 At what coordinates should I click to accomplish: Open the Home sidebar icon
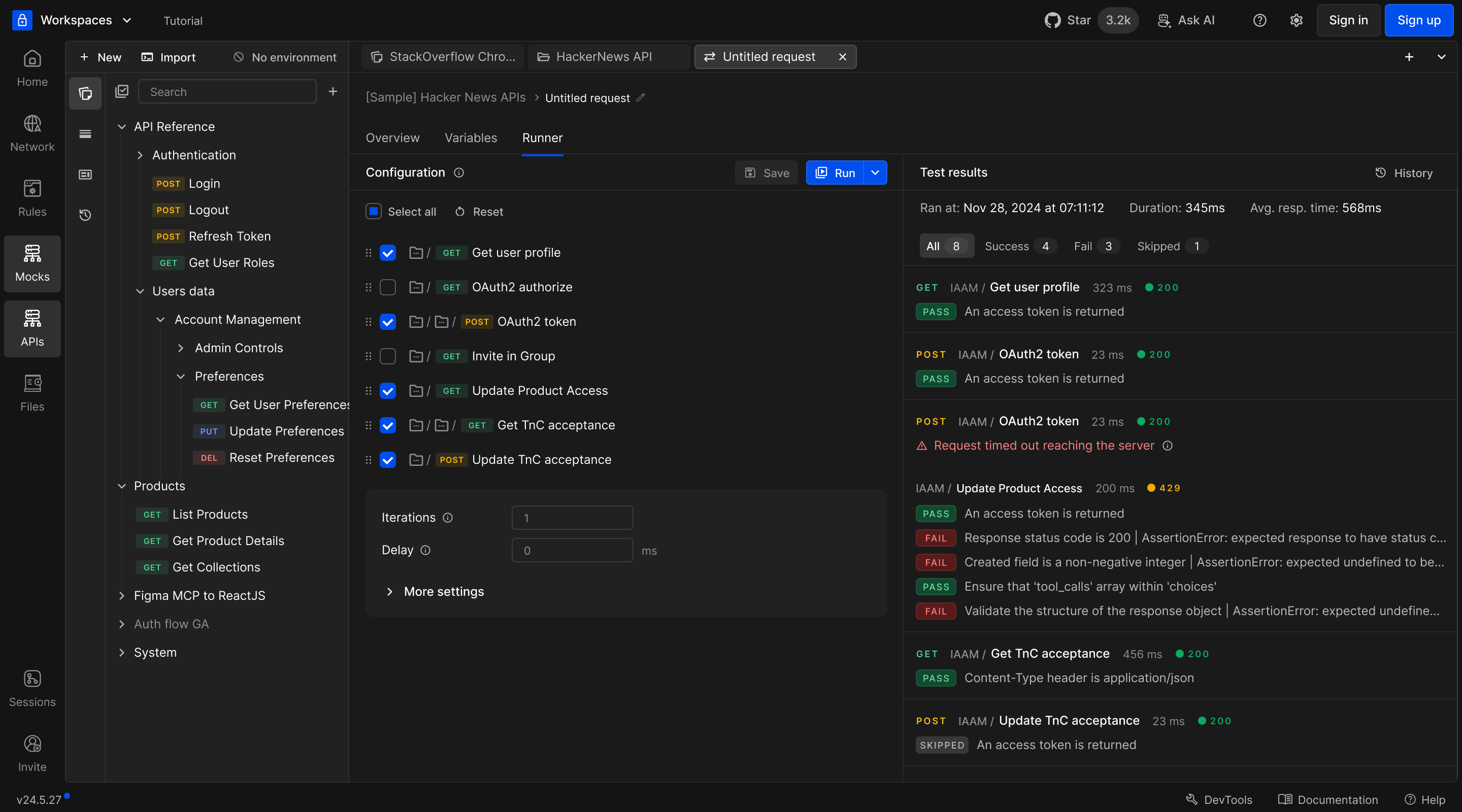coord(32,69)
